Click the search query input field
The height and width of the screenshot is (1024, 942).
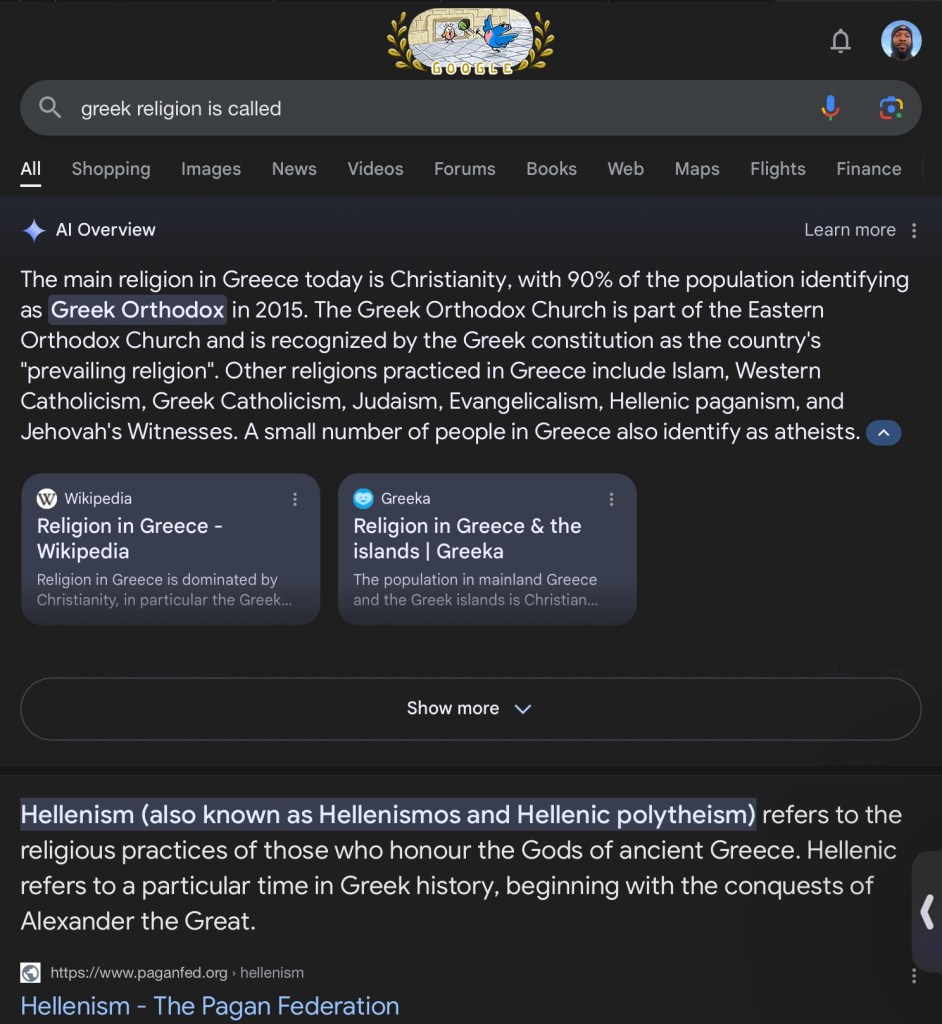pyautogui.click(x=430, y=108)
